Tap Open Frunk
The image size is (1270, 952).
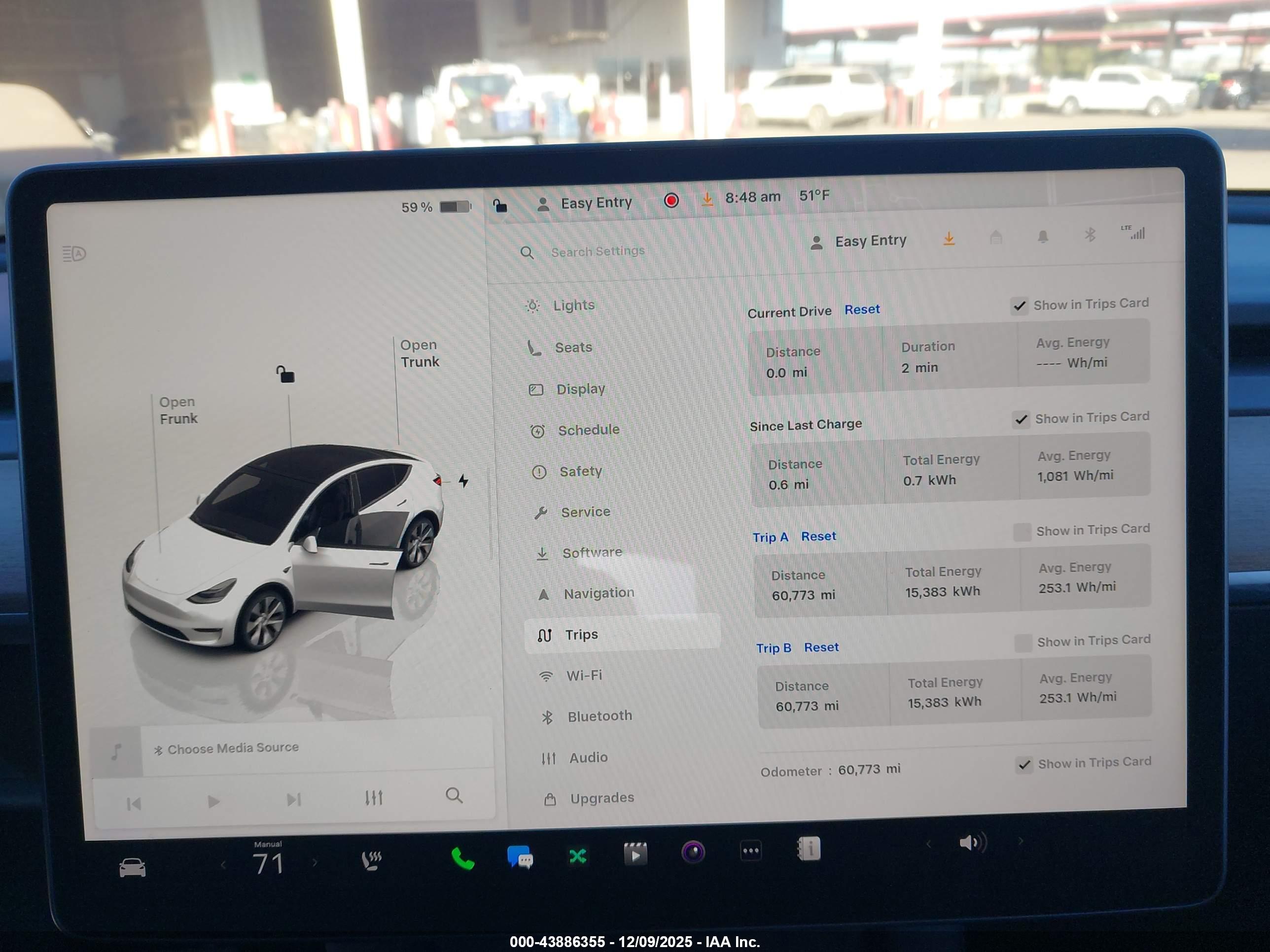178,410
